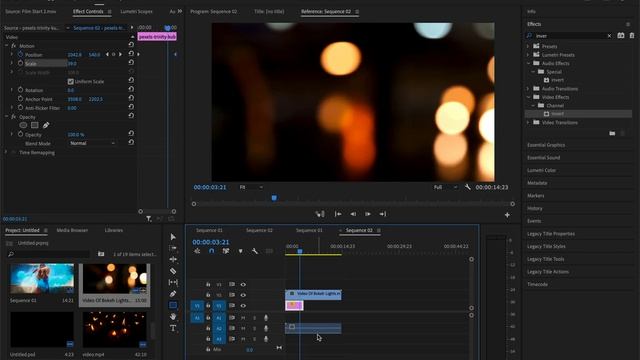Toggle lock on audio track A3
640x360 pixels.
click(208, 339)
